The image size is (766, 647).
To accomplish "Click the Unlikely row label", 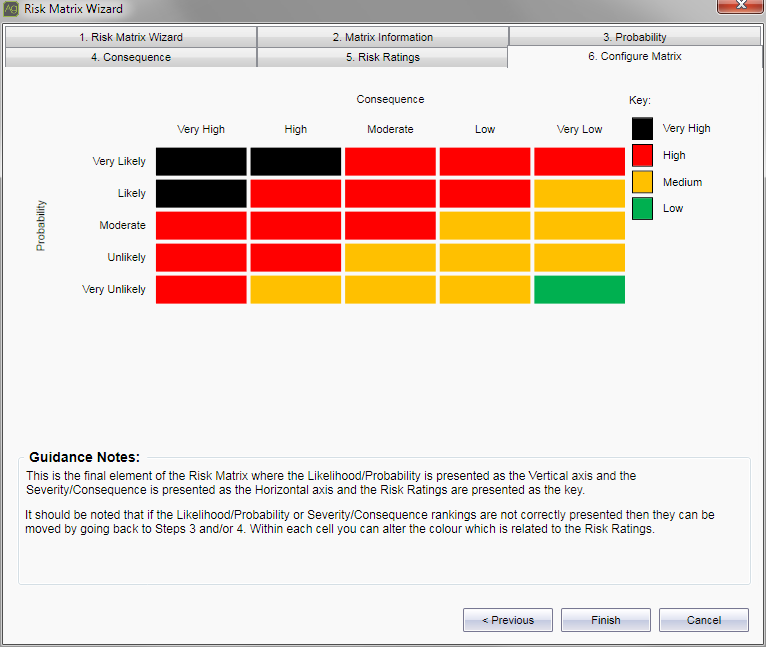I will (x=127, y=258).
